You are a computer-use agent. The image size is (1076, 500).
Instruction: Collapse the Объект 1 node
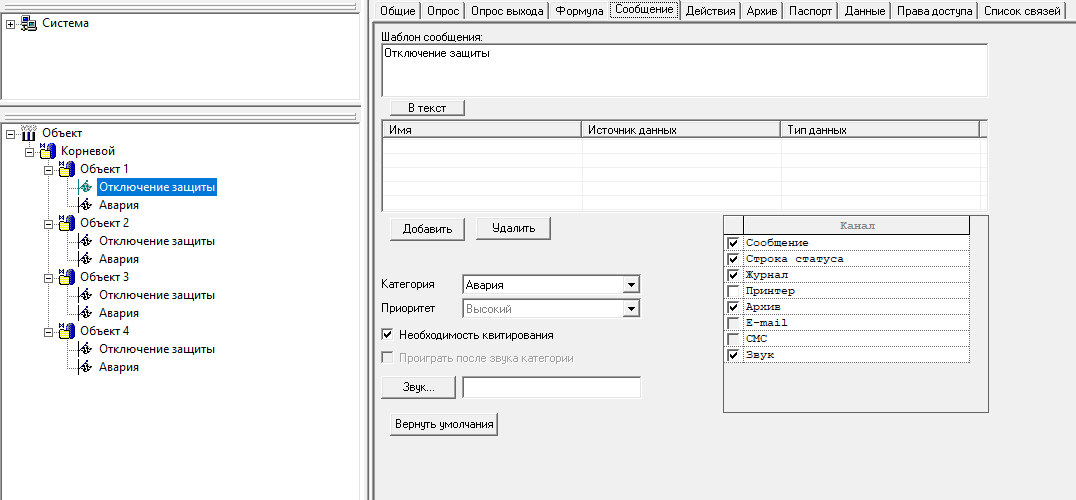click(48, 169)
